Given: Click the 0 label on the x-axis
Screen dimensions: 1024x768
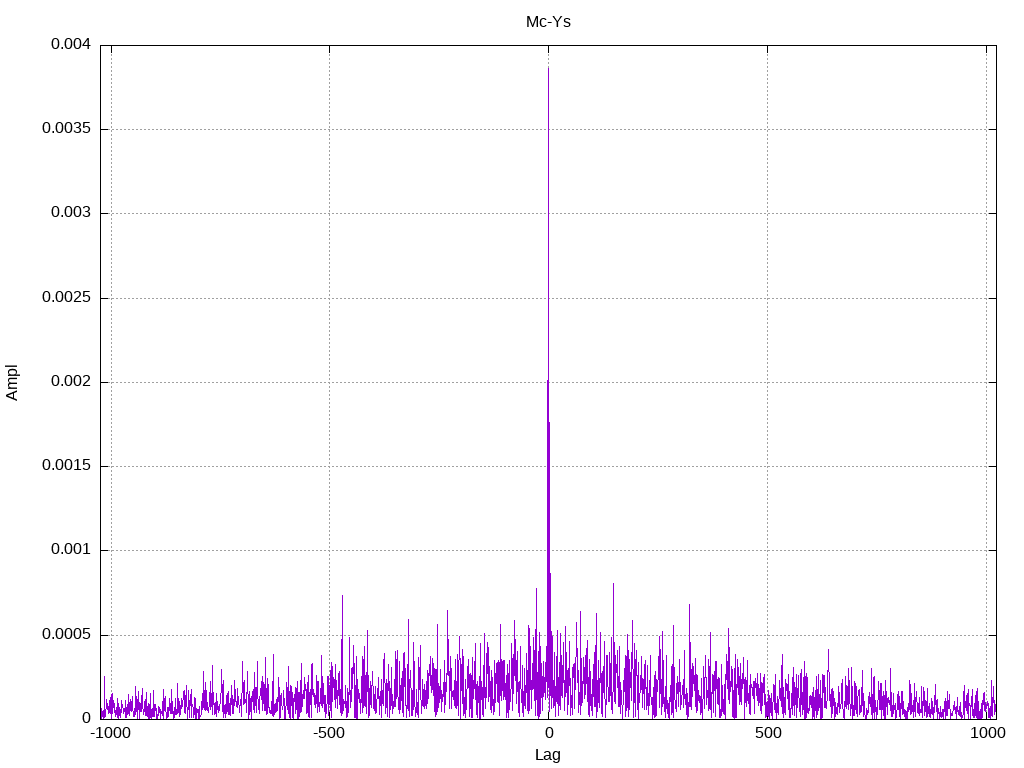Looking at the screenshot, I should [548, 733].
